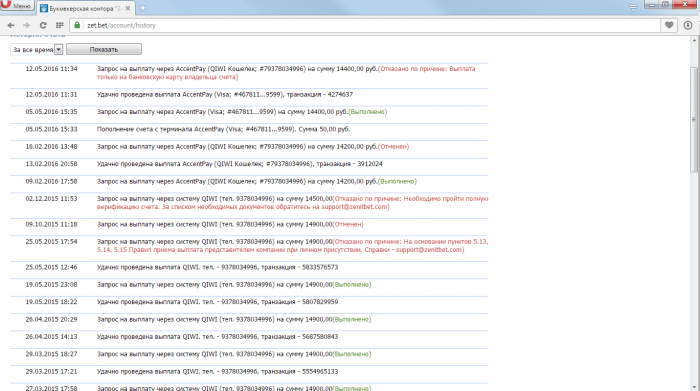Open the tab menu icon near window controls
The height and width of the screenshot is (391, 700).
(x=633, y=8)
